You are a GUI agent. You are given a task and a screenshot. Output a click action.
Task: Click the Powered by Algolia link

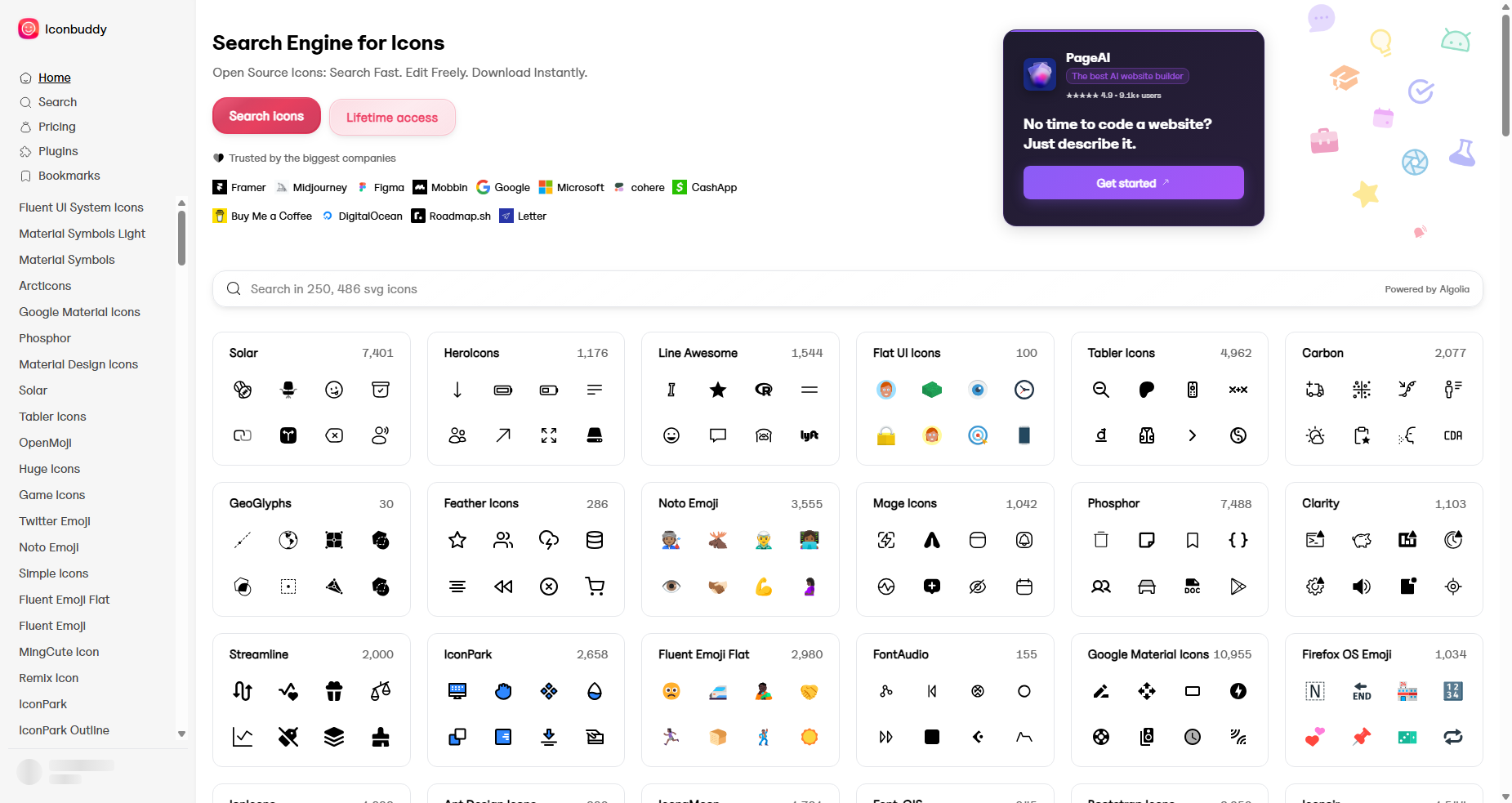tap(1426, 289)
